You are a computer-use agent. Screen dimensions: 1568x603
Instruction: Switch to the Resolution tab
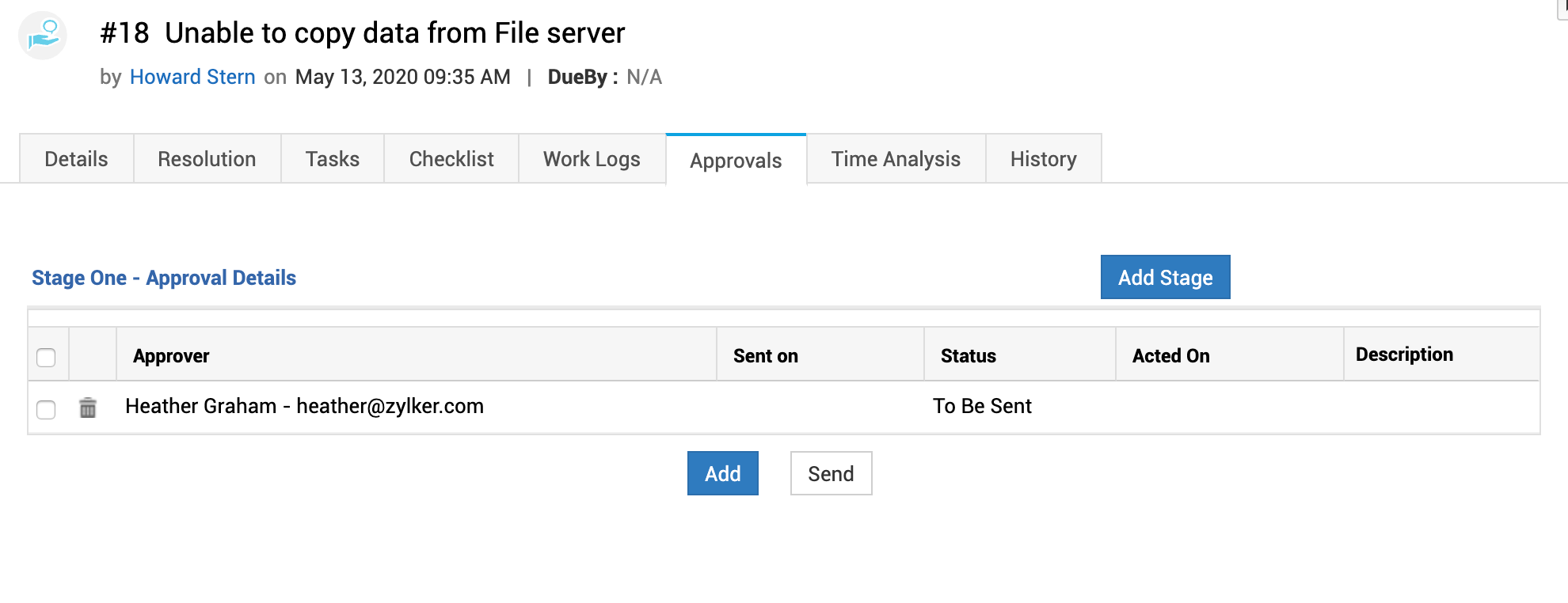click(x=207, y=159)
